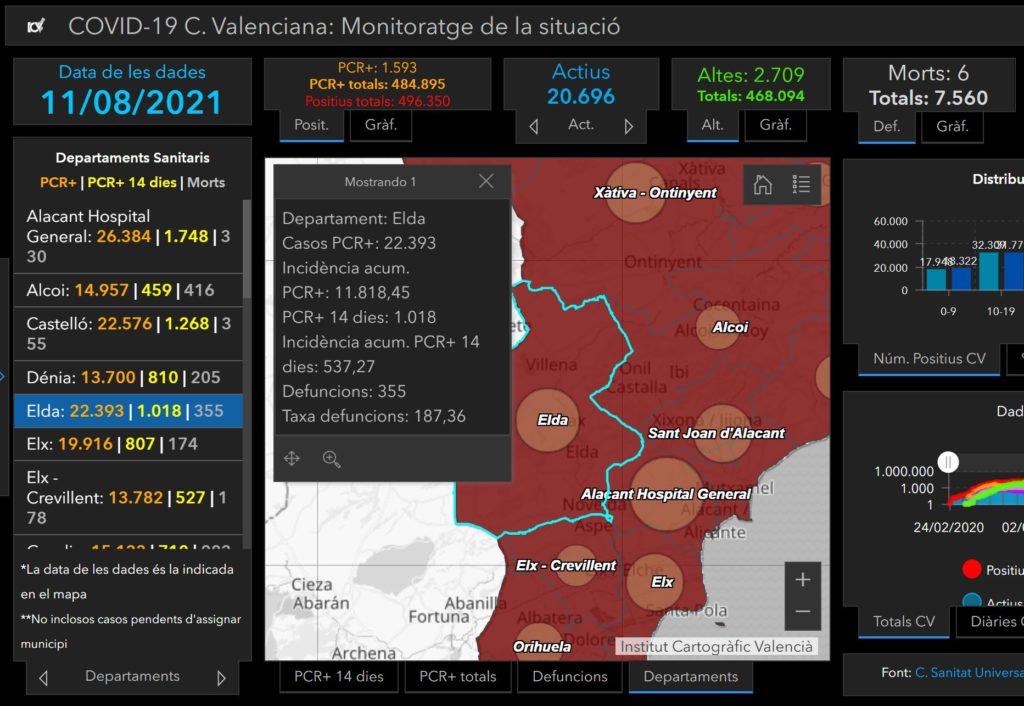Click Institut Cartogràfic Valencià attribution
This screenshot has height=706, width=1024.
(x=716, y=647)
